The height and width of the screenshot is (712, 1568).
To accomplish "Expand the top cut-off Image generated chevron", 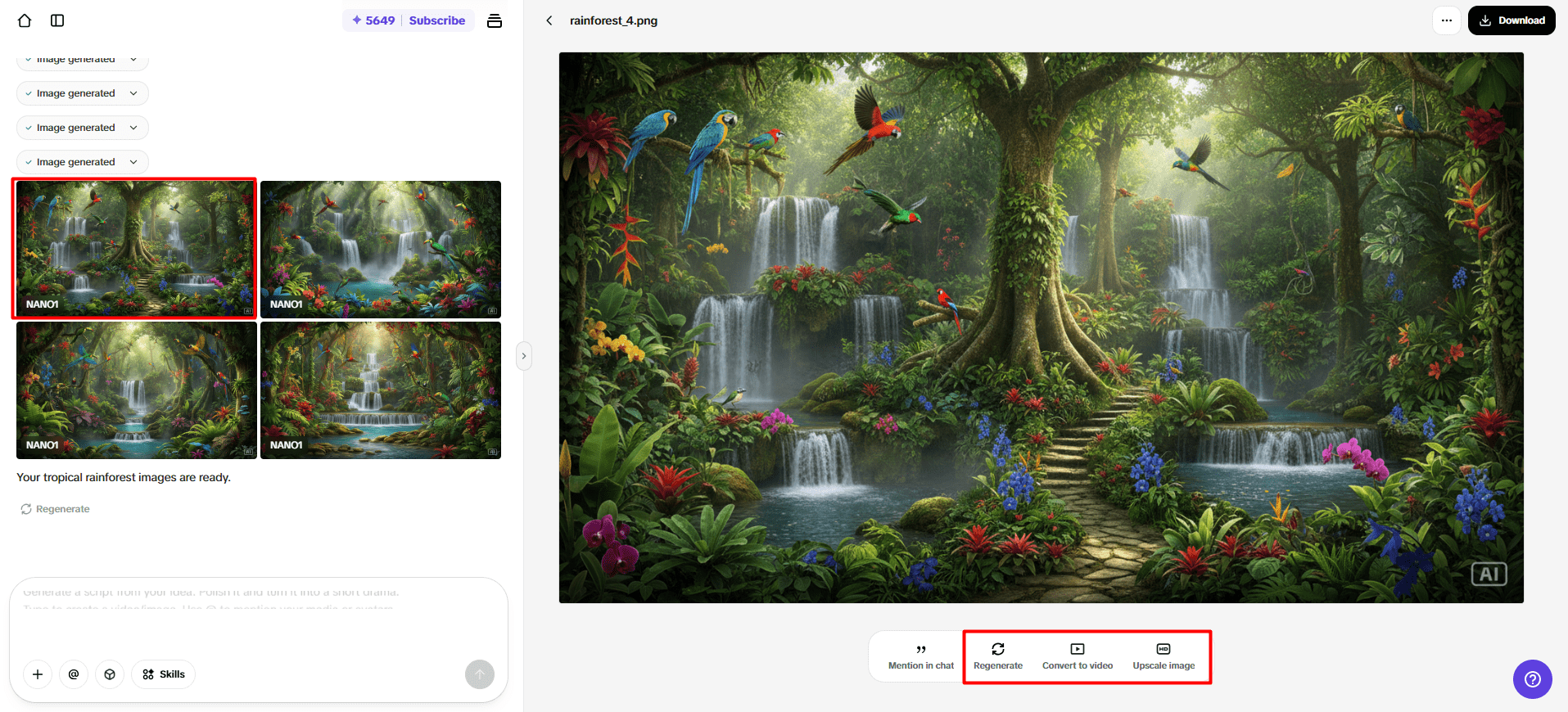I will 133,59.
